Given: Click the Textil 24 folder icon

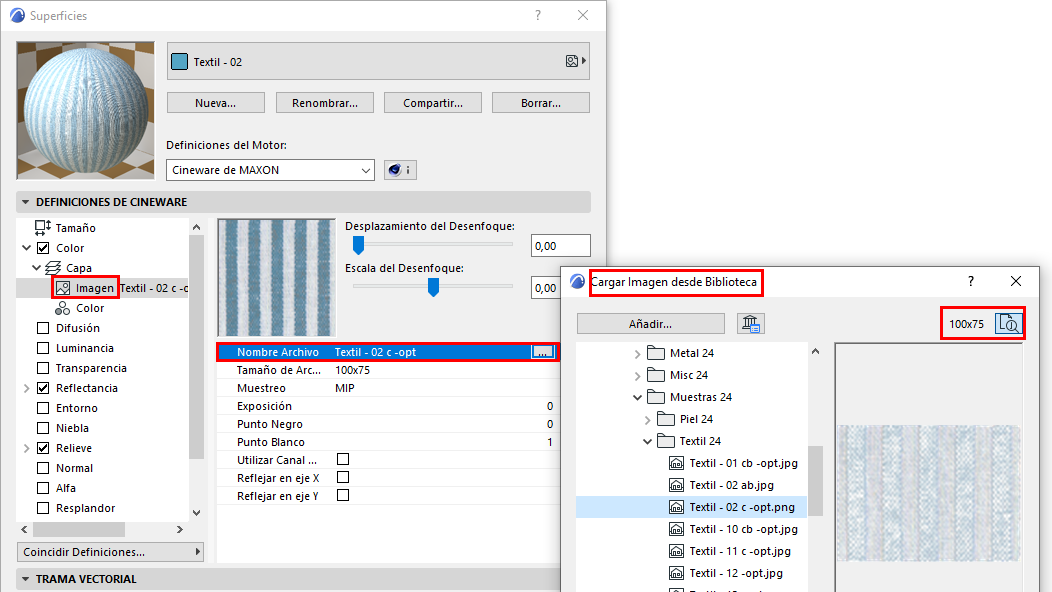Looking at the screenshot, I should (666, 441).
